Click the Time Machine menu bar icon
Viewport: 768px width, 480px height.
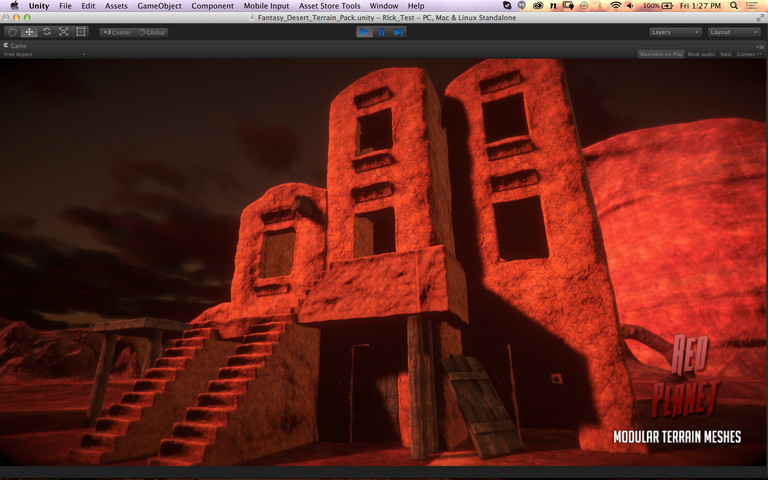(584, 6)
